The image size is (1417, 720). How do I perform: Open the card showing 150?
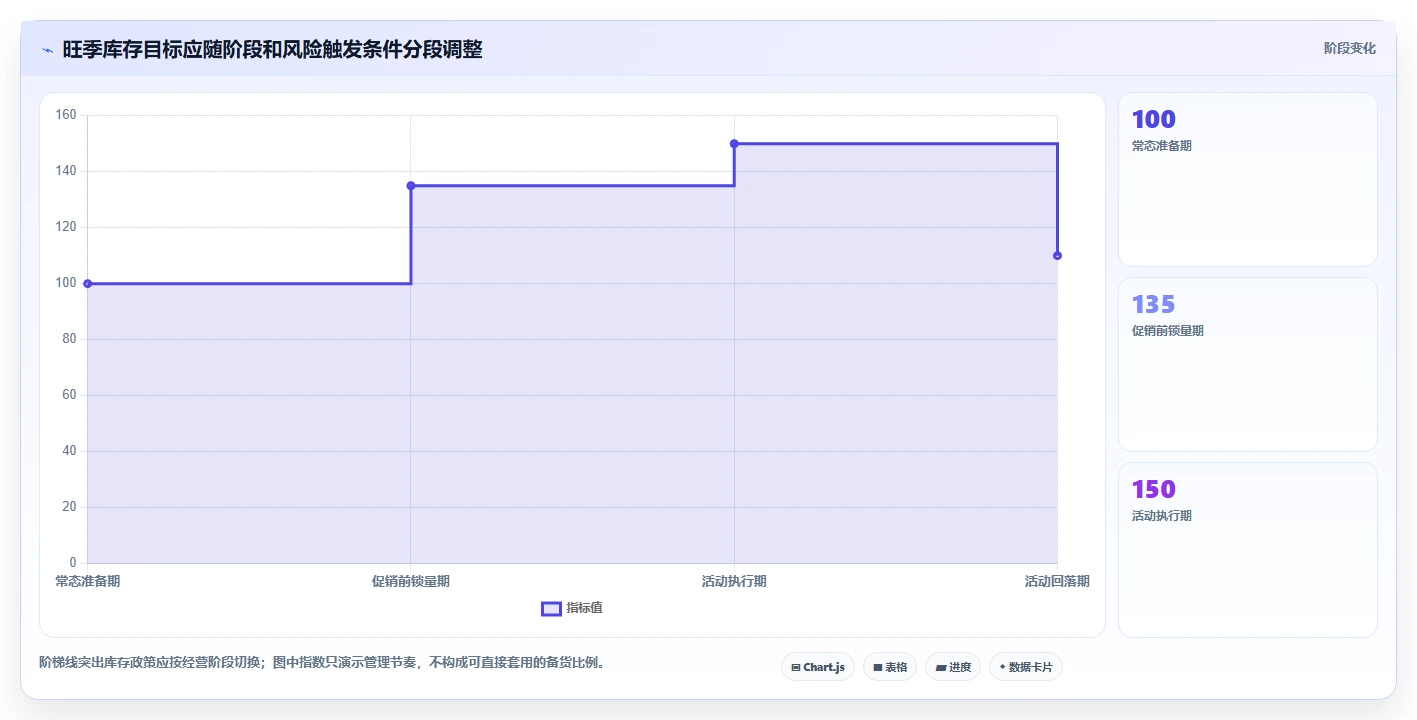[1248, 550]
